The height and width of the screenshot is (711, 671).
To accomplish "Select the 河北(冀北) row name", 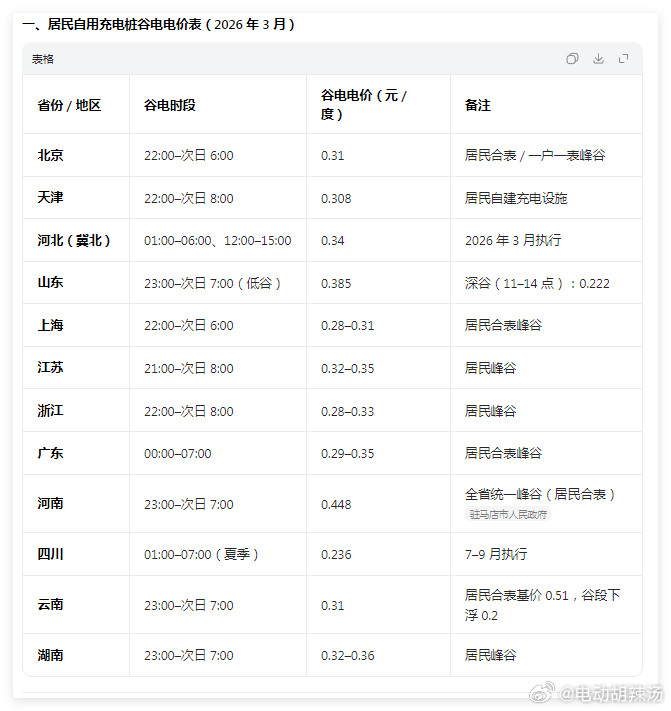I will click(x=74, y=240).
